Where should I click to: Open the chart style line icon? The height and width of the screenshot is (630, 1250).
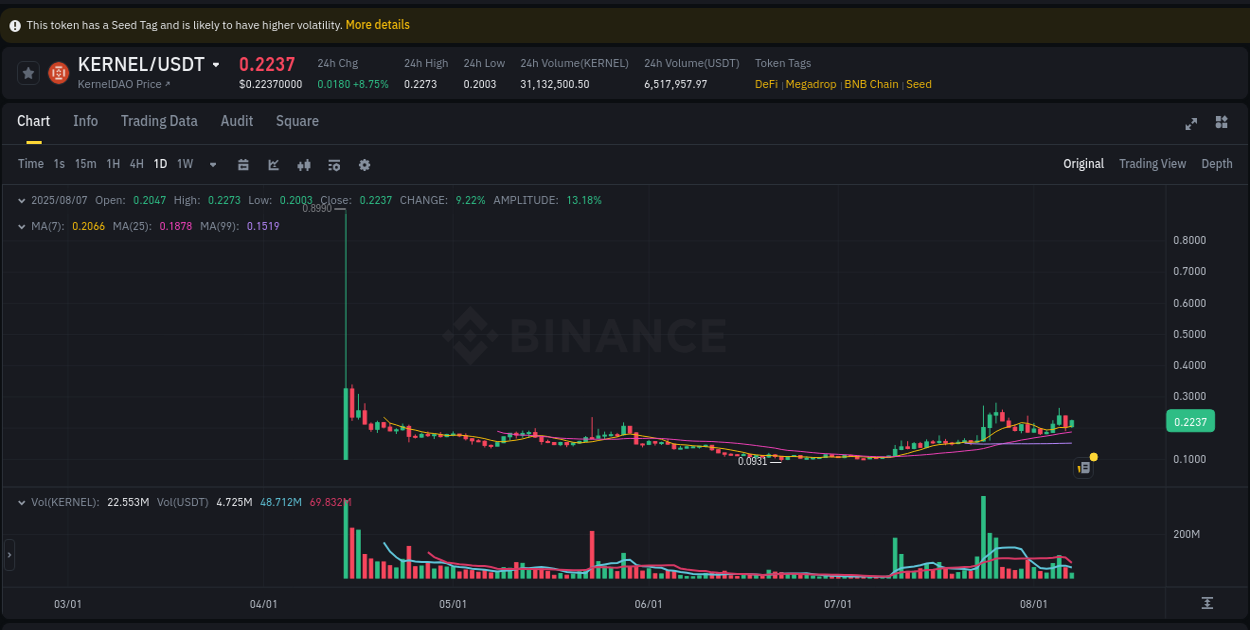(x=273, y=164)
